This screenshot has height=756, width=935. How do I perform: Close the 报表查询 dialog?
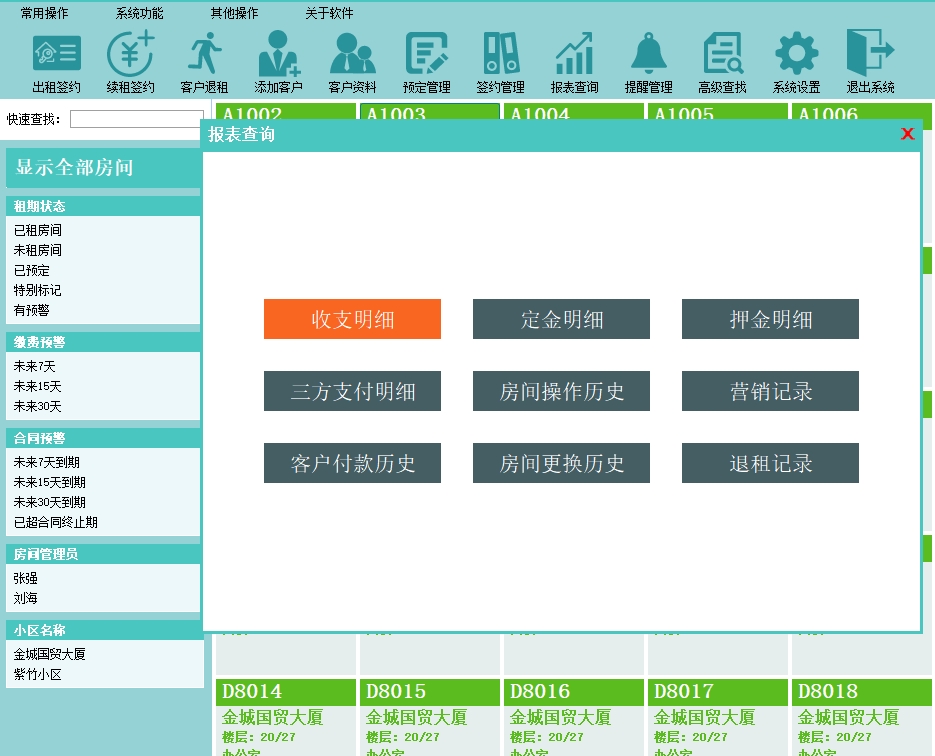[x=907, y=134]
